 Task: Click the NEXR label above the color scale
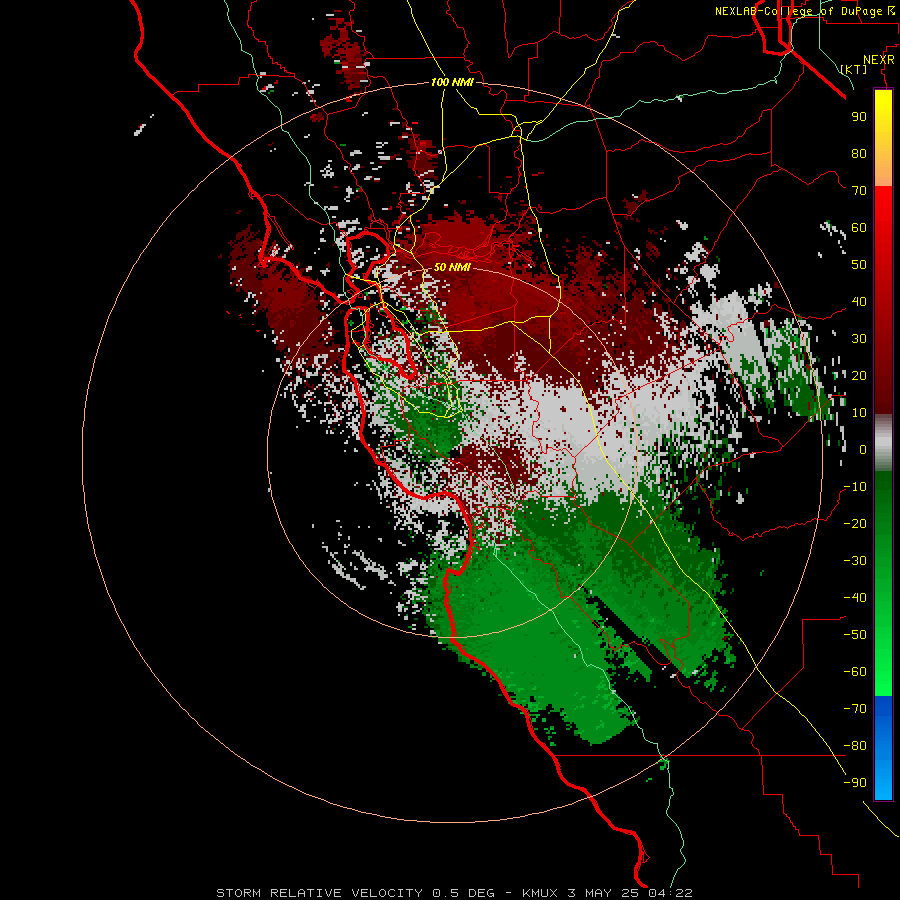879,60
